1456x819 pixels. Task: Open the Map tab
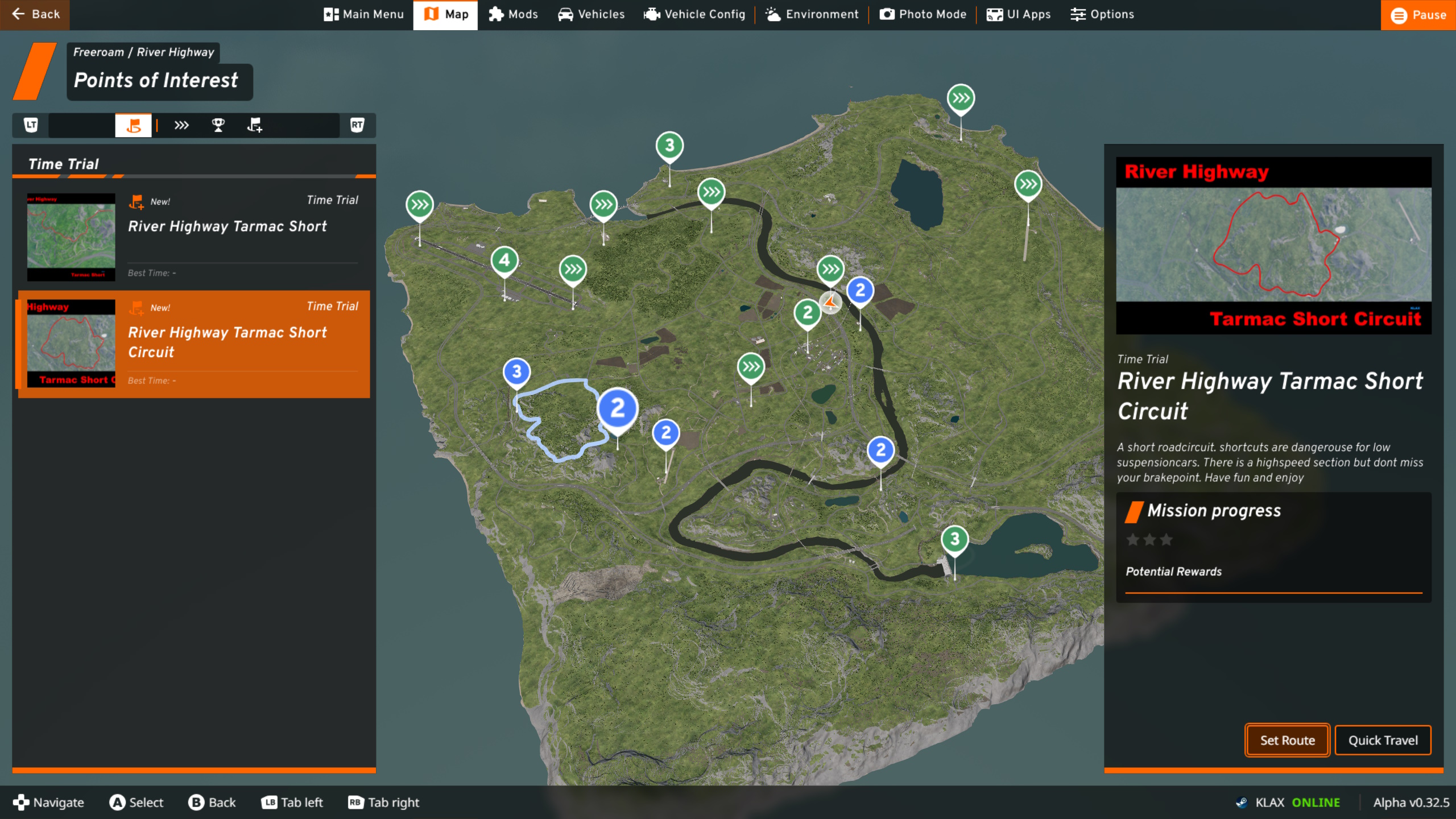(x=445, y=14)
